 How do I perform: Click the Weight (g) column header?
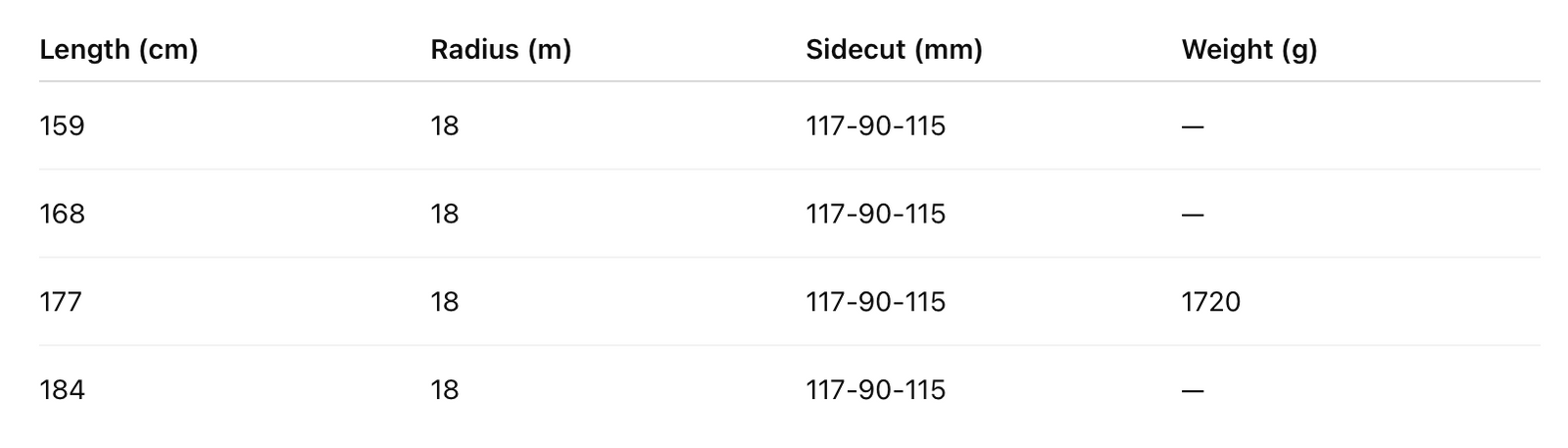(1249, 49)
